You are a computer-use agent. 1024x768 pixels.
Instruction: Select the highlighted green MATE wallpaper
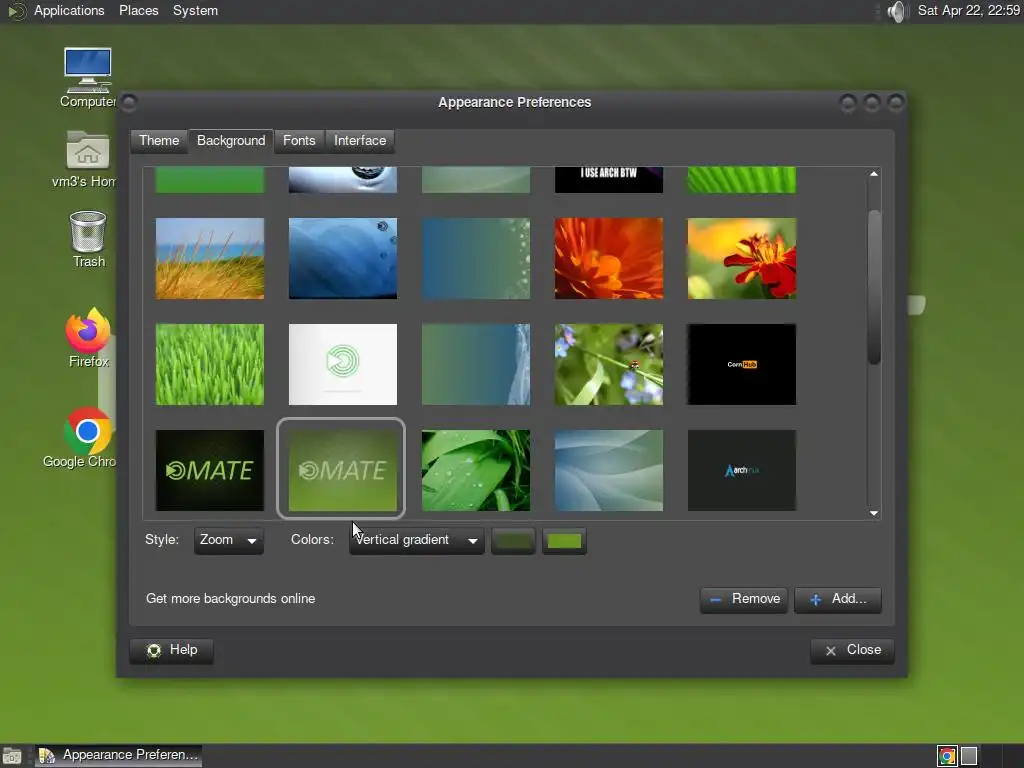343,470
